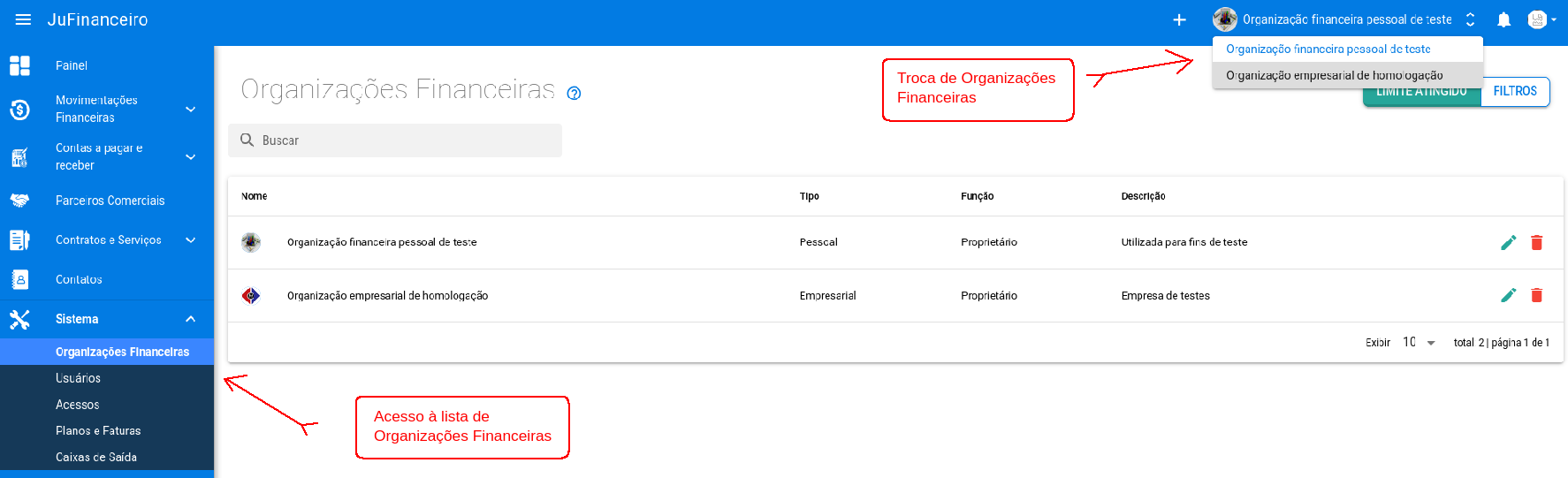Screen dimensions: 1568x478
Task: Expand Movimentações Financeiras sidebar section
Action: pyautogui.click(x=190, y=109)
